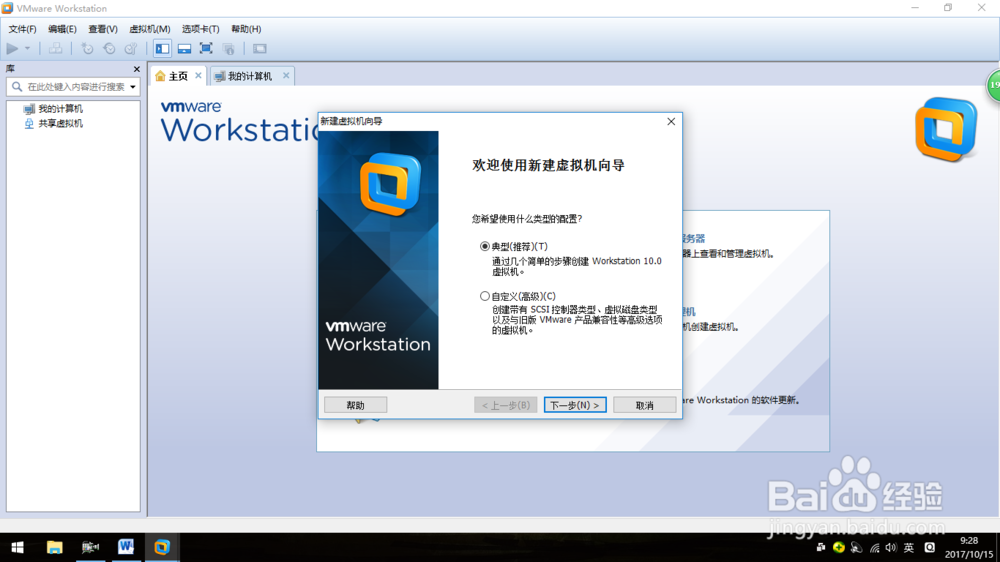The width and height of the screenshot is (1000, 562).
Task: Click the 上一步(B) button
Action: pyautogui.click(x=506, y=405)
